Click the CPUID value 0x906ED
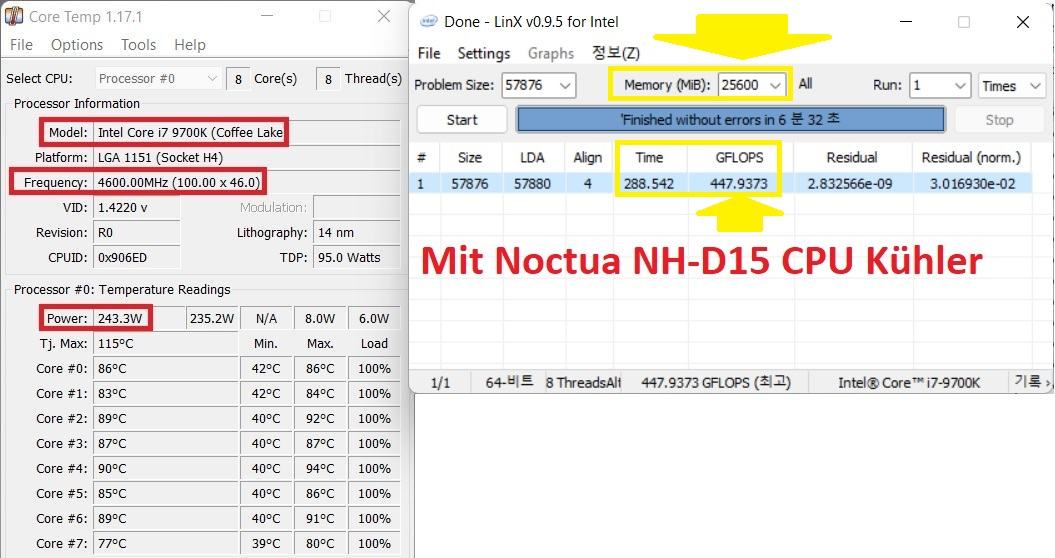The height and width of the screenshot is (558, 1055). coord(137,257)
